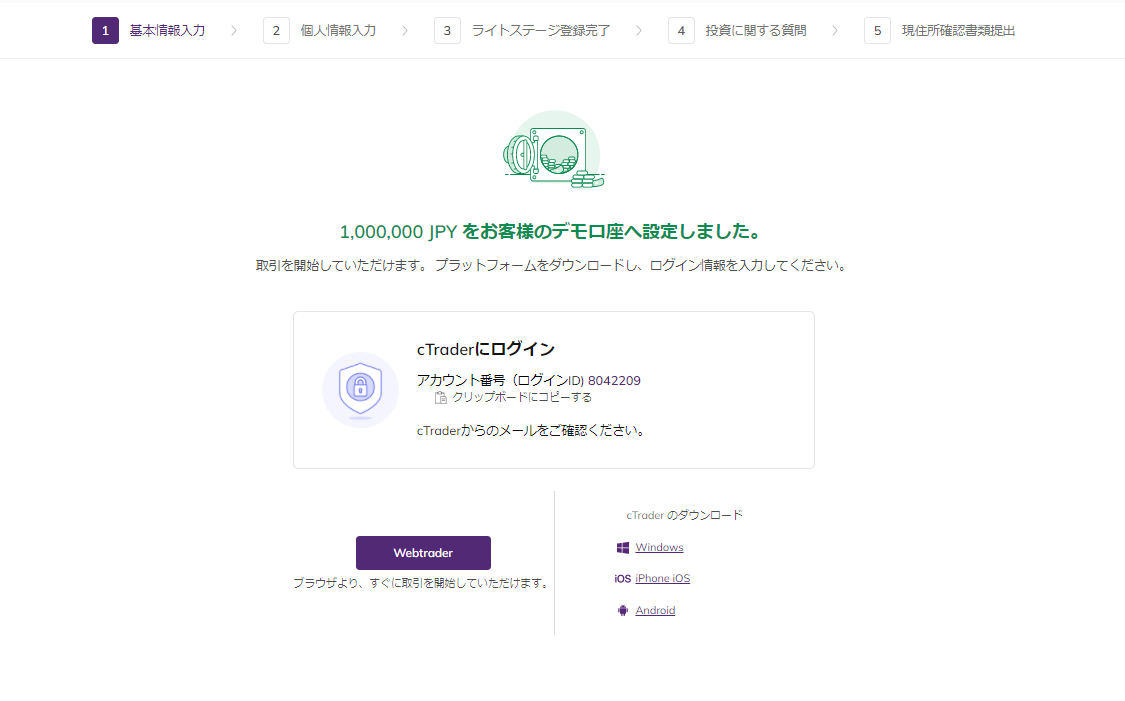Click the clipboard copy icon
1125x701 pixels.
[x=441, y=397]
